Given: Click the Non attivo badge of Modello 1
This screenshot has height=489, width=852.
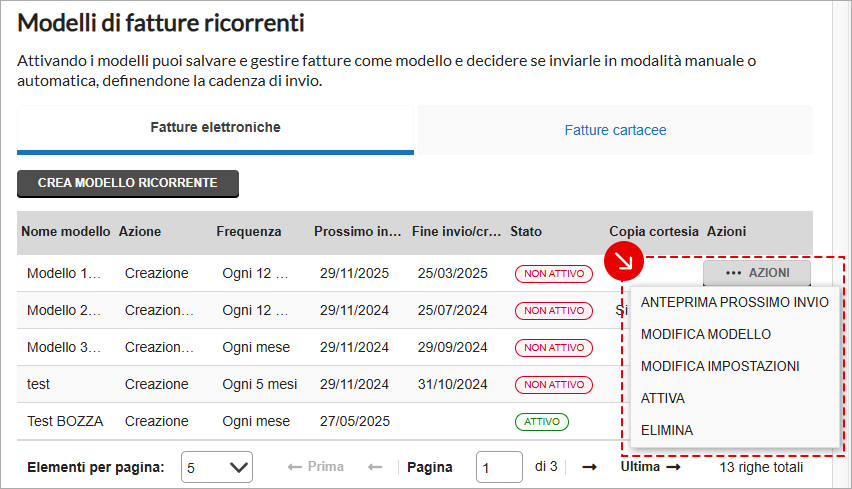Looking at the screenshot, I should [x=554, y=274].
